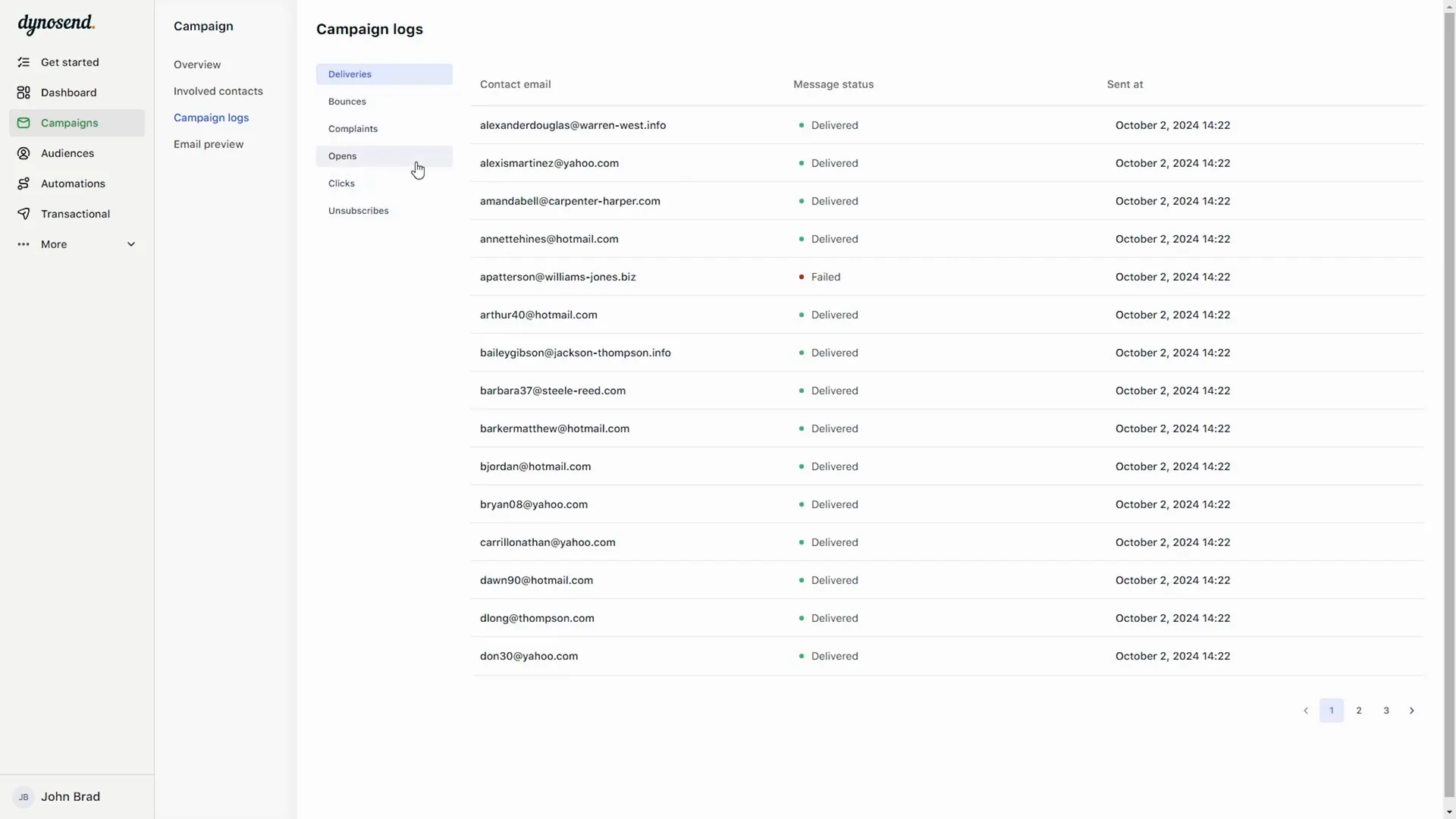Open the Involved contacts section
The width and height of the screenshot is (1456, 819).
218,90
